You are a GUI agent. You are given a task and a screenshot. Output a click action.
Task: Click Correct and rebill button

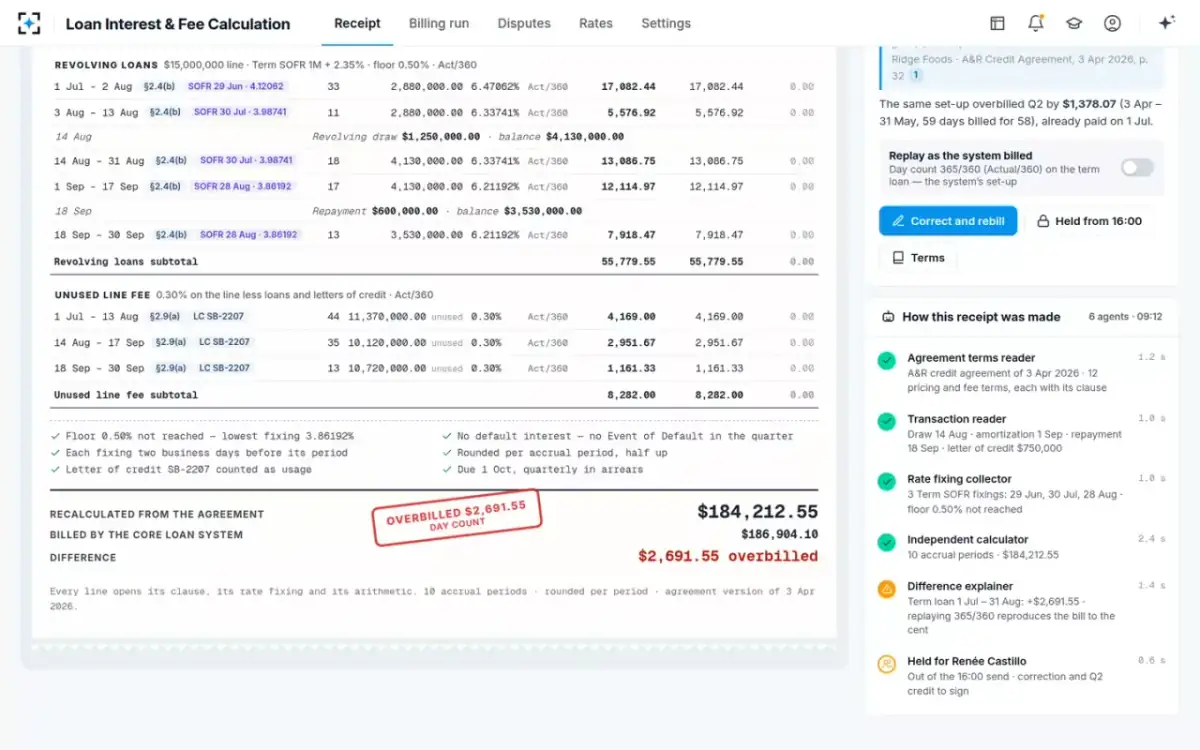(948, 221)
